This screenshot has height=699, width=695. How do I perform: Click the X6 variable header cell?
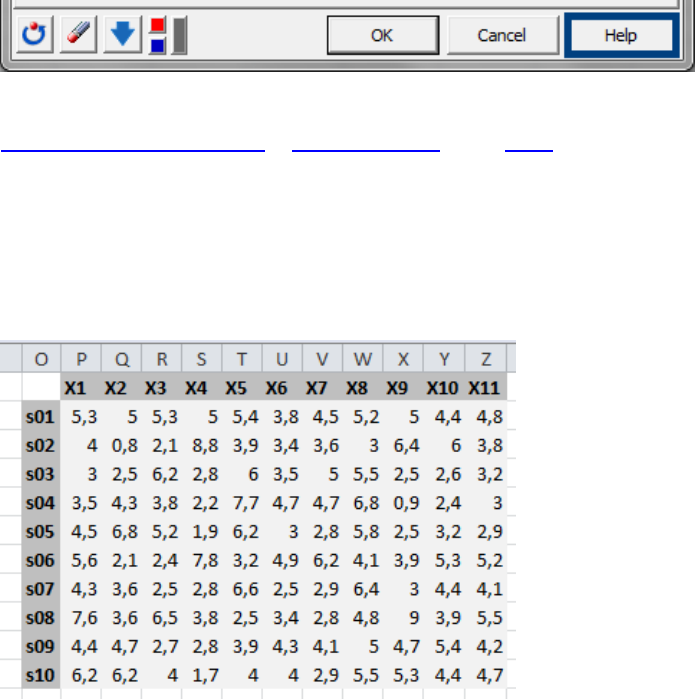282,388
